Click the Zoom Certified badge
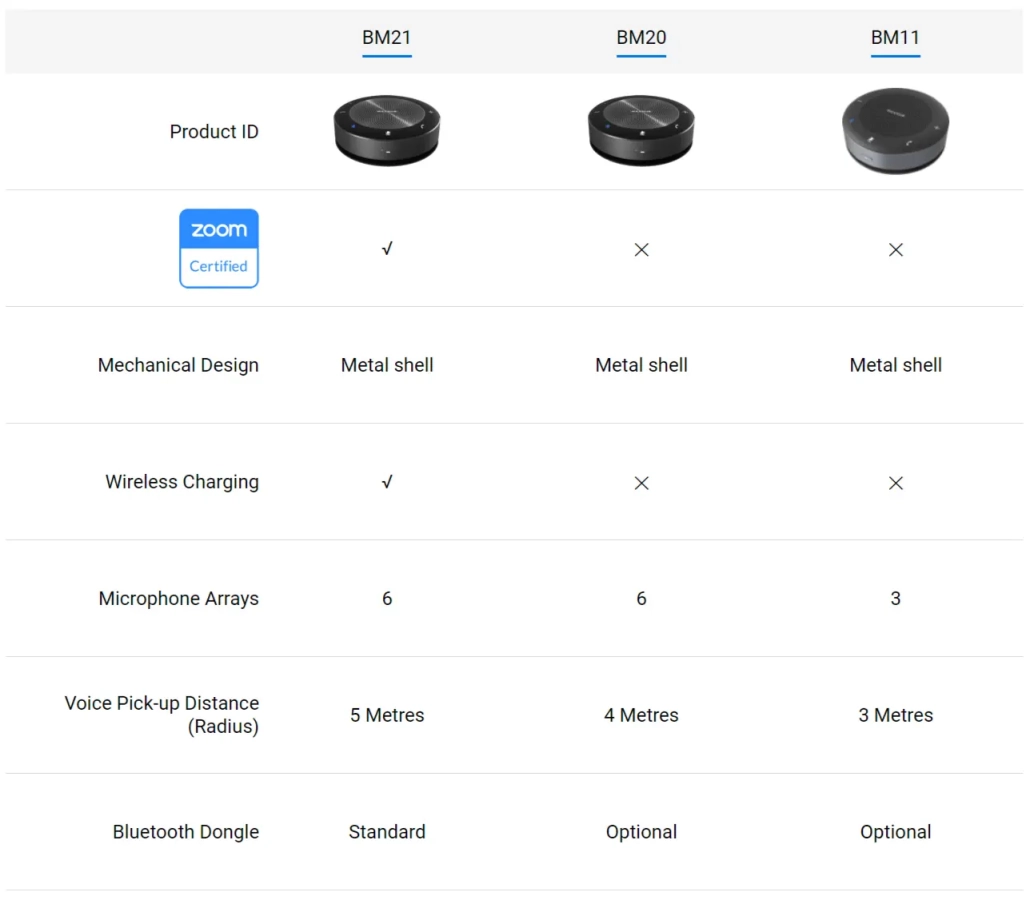This screenshot has height=908, width=1030. pyautogui.click(x=219, y=248)
